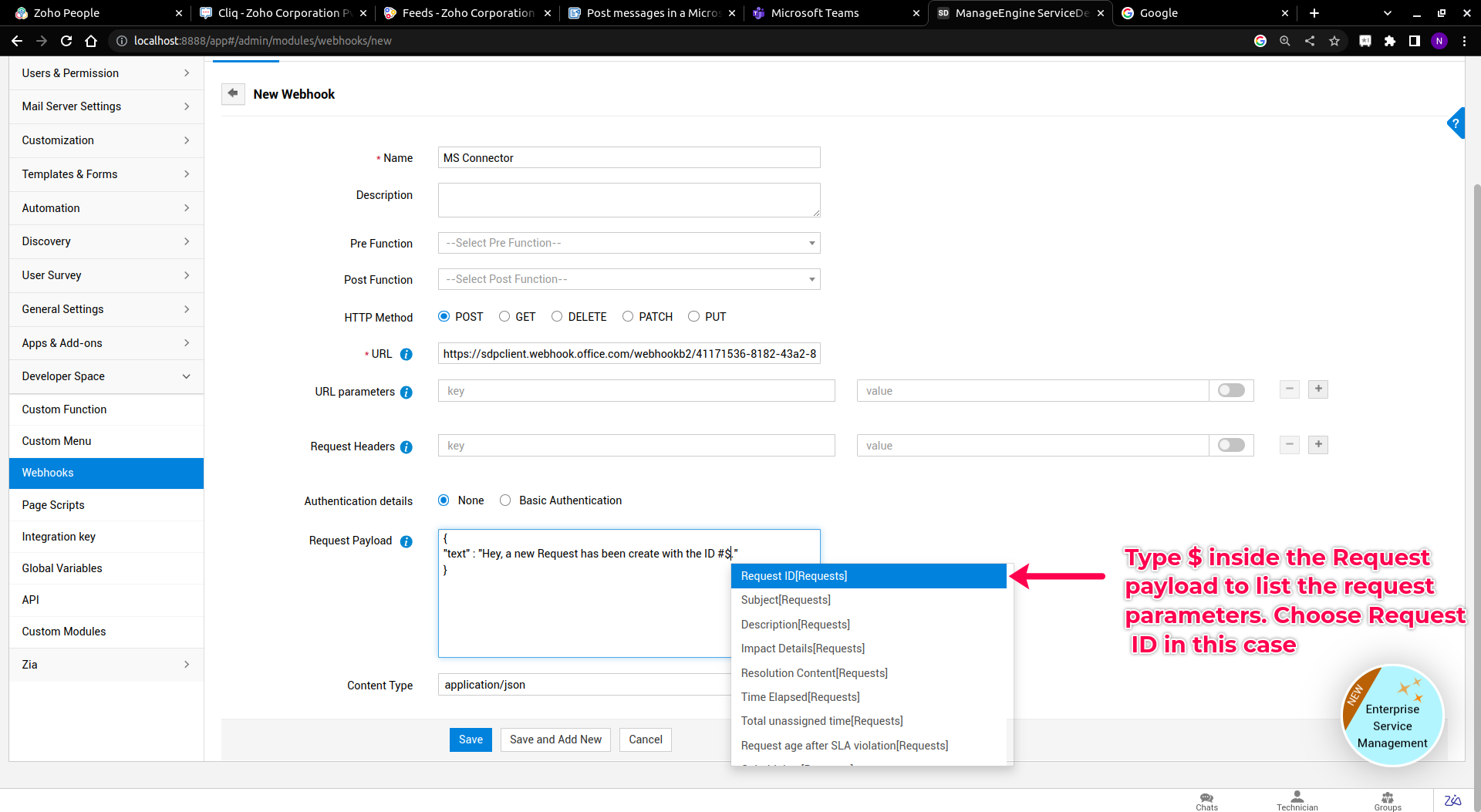Select the GET HTTP method radio button
The image size is (1481, 812).
504,317
